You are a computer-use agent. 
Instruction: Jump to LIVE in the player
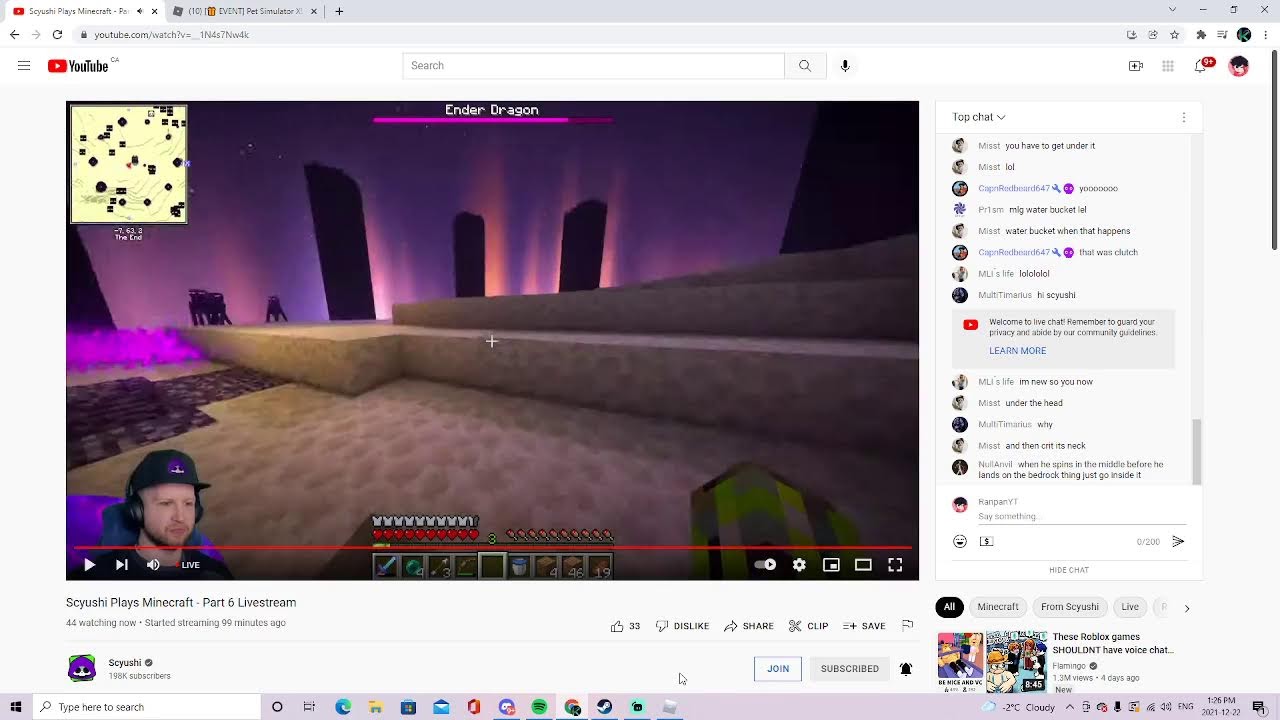click(188, 565)
